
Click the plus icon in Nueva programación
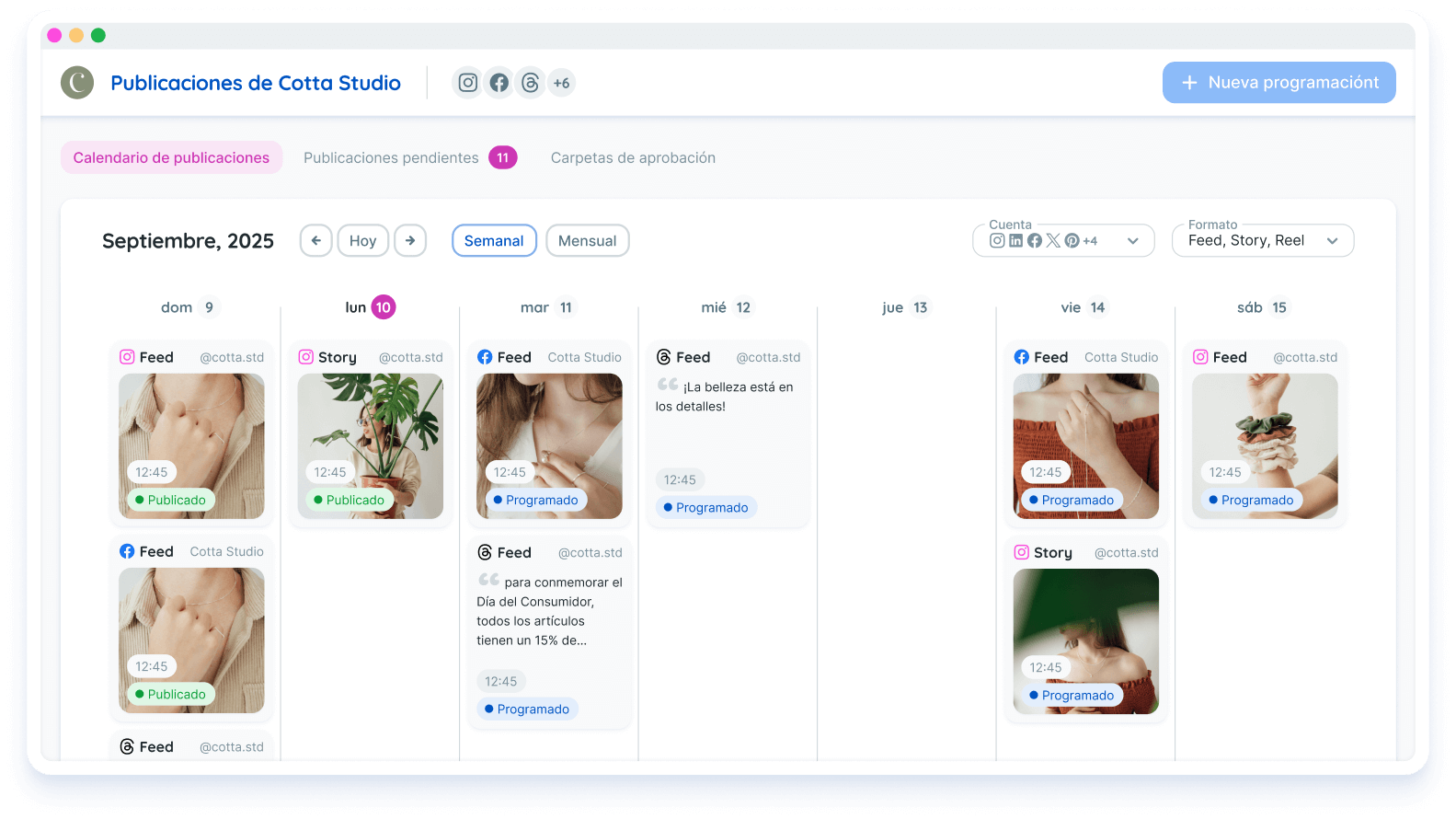coord(1189,83)
